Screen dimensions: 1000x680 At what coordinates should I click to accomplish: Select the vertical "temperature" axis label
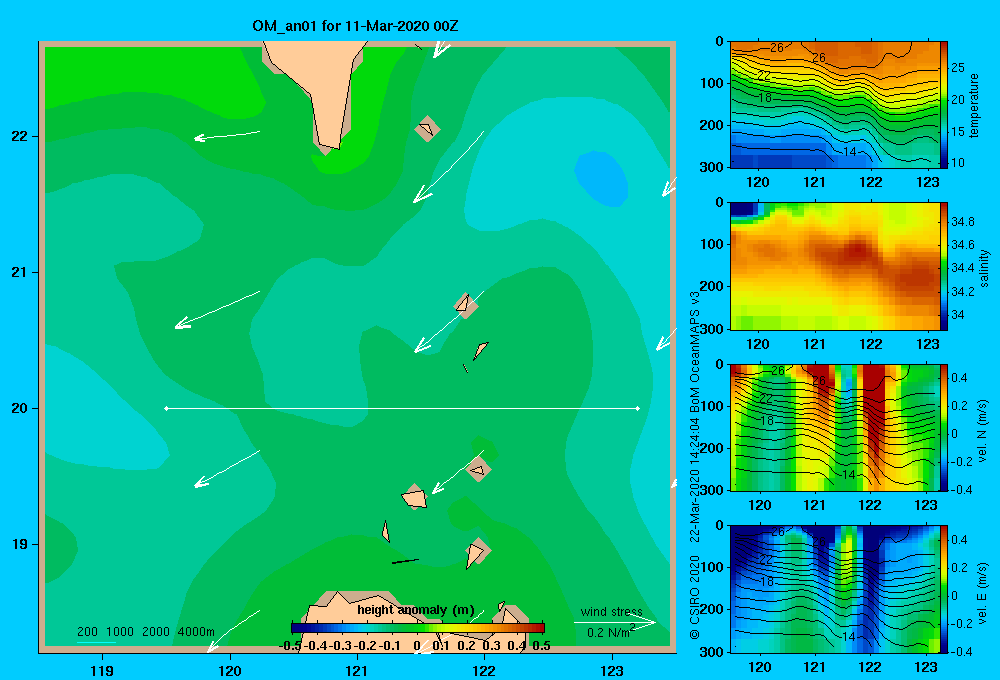coord(974,105)
